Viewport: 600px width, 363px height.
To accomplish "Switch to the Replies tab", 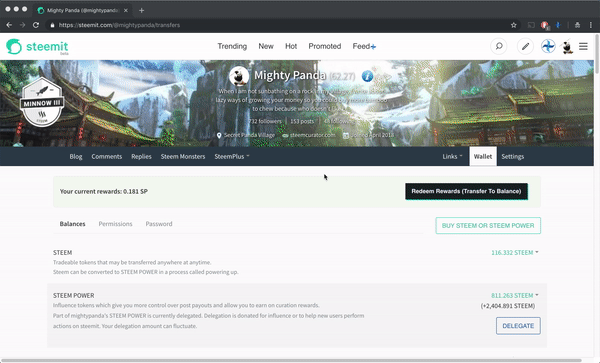I will click(141, 156).
